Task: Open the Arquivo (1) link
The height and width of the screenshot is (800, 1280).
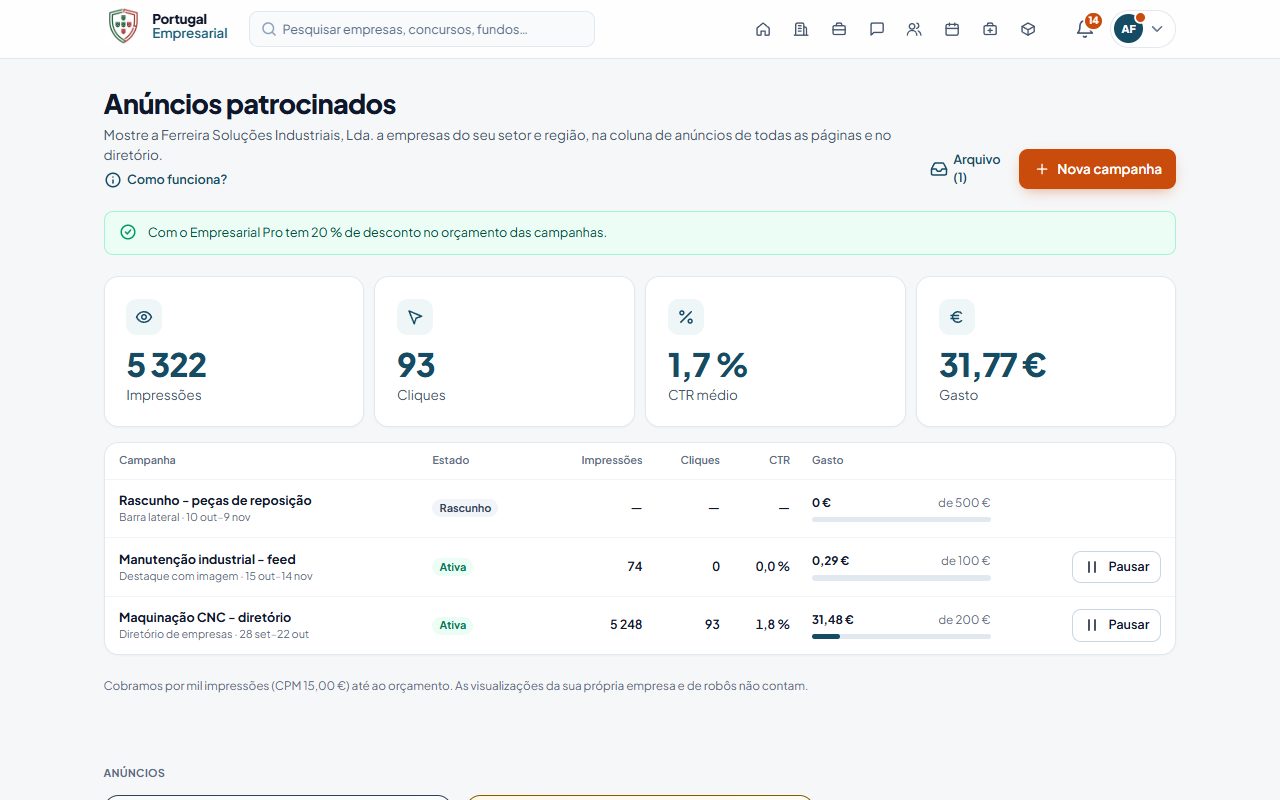Action: [x=966, y=169]
